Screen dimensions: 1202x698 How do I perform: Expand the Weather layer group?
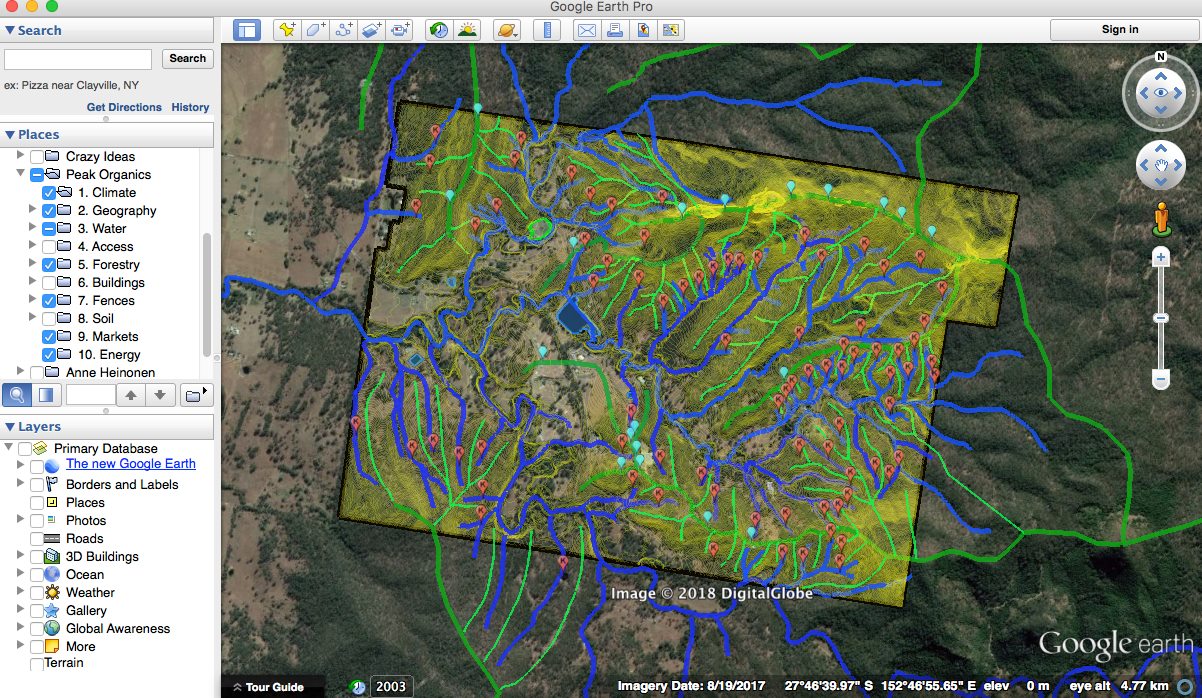[x=21, y=592]
